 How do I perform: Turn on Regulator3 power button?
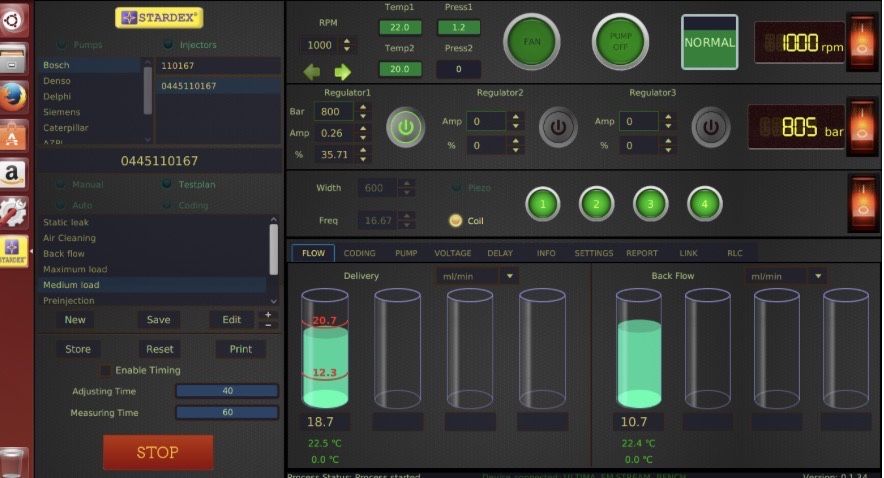pos(711,127)
